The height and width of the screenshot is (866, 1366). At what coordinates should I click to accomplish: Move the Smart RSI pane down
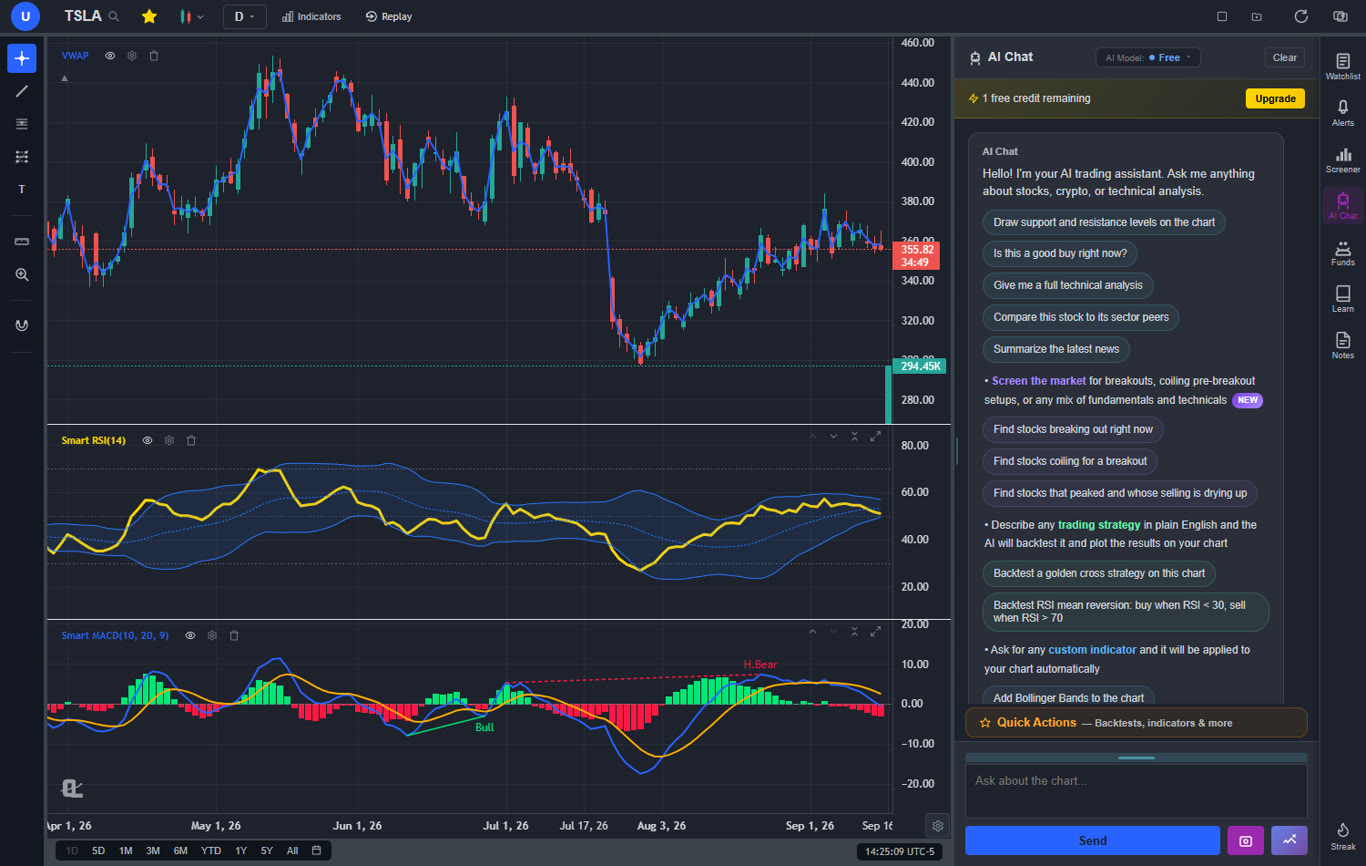[833, 436]
